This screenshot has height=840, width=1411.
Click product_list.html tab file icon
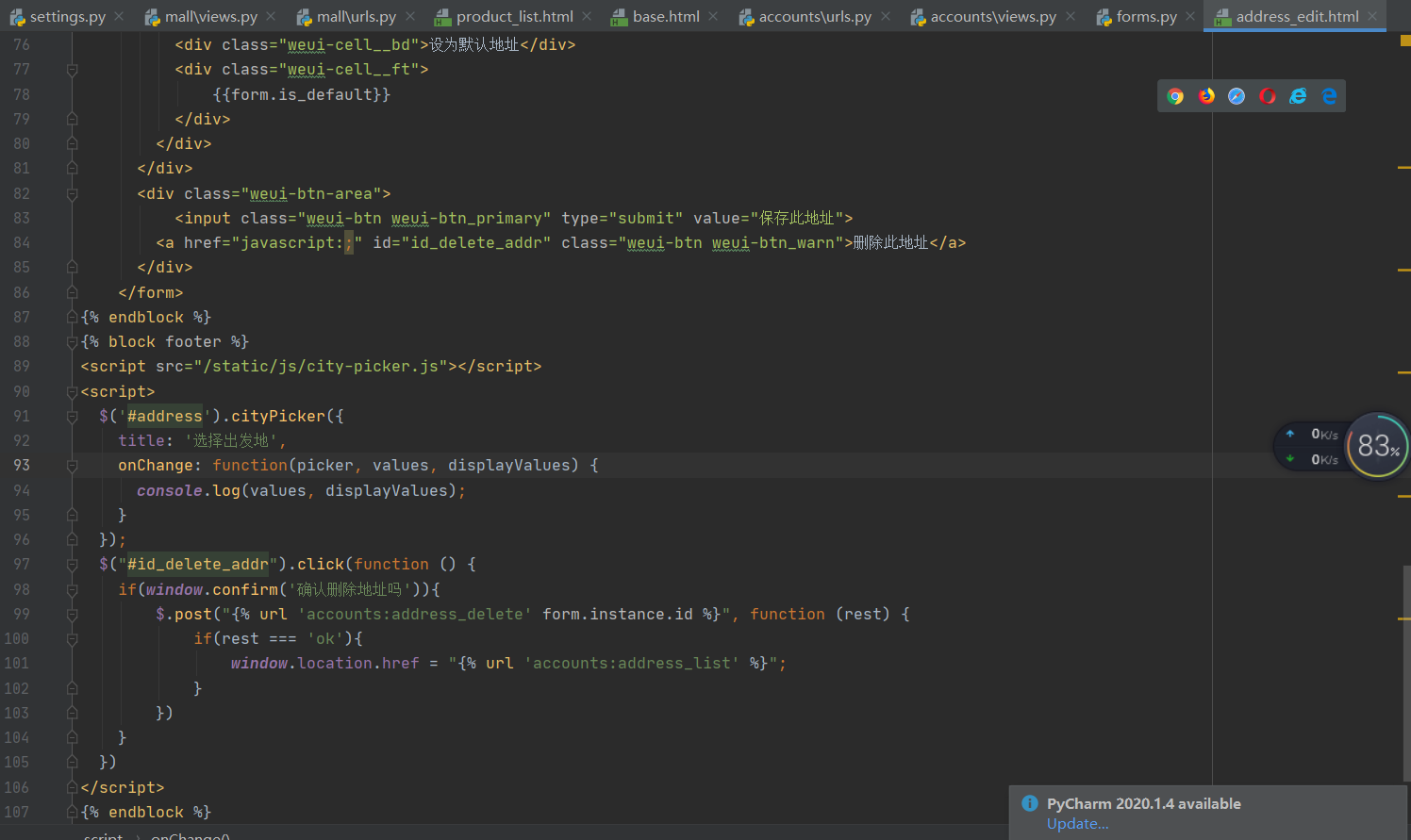443,17
